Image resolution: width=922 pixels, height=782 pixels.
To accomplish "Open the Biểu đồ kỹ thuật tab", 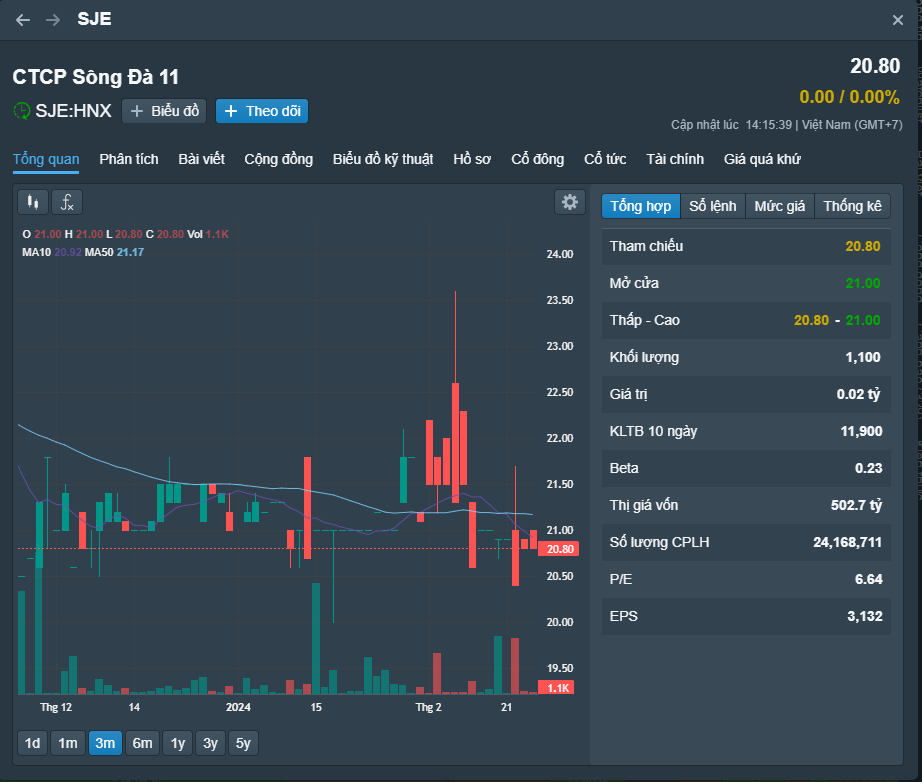I will coord(383,159).
